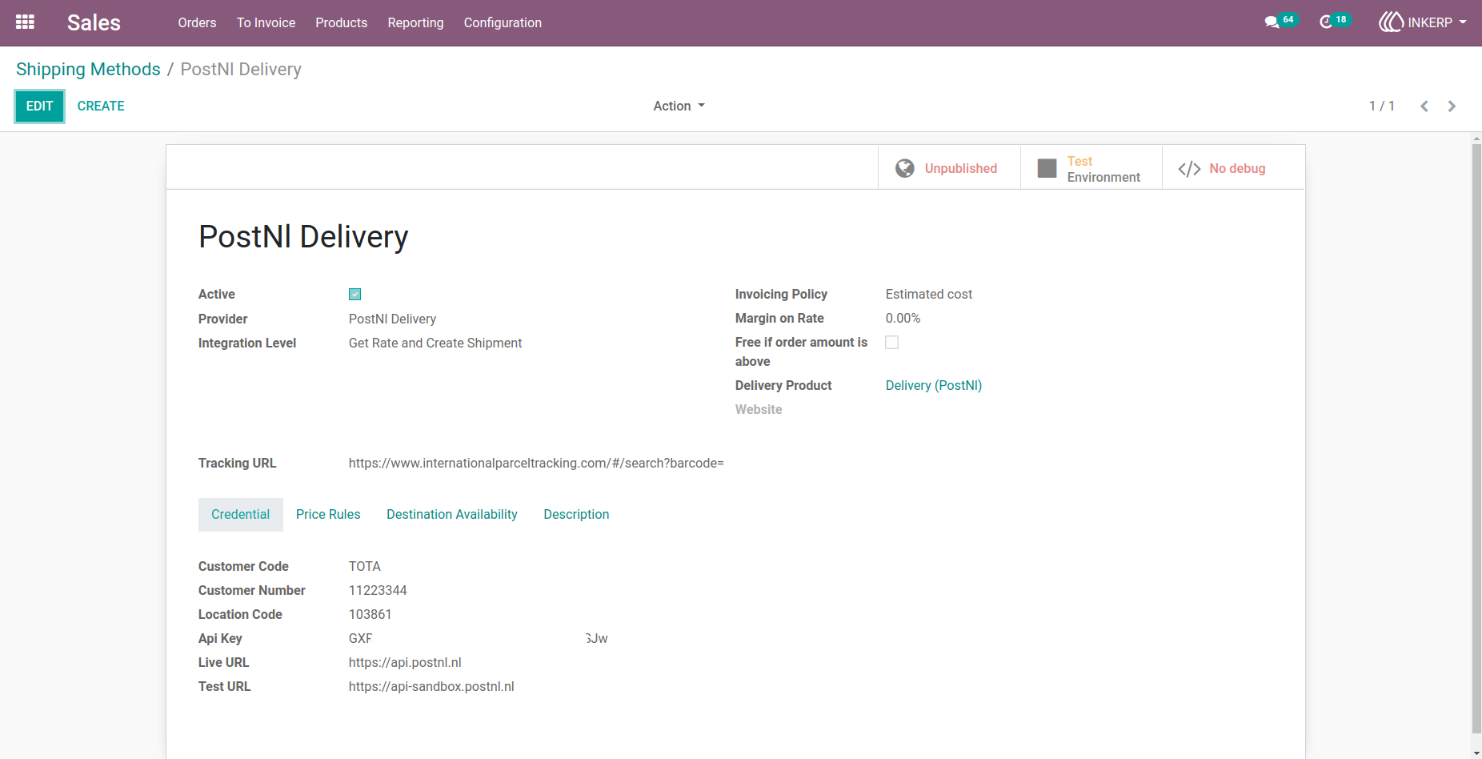The width and height of the screenshot is (1482, 759).
Task: Open the conversations chat bubble icon
Action: point(1271,22)
